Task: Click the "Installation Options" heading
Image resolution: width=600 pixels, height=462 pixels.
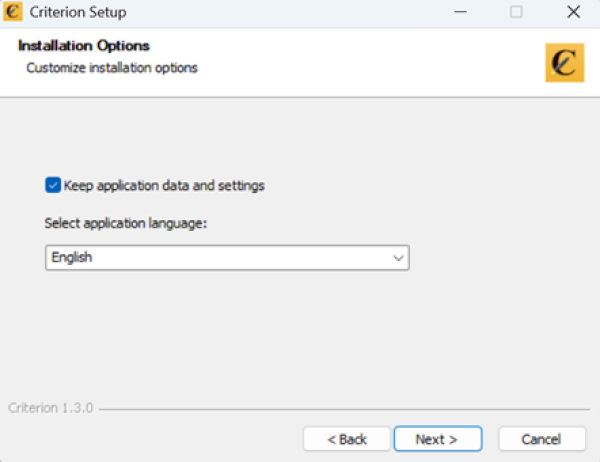Action: coord(84,46)
